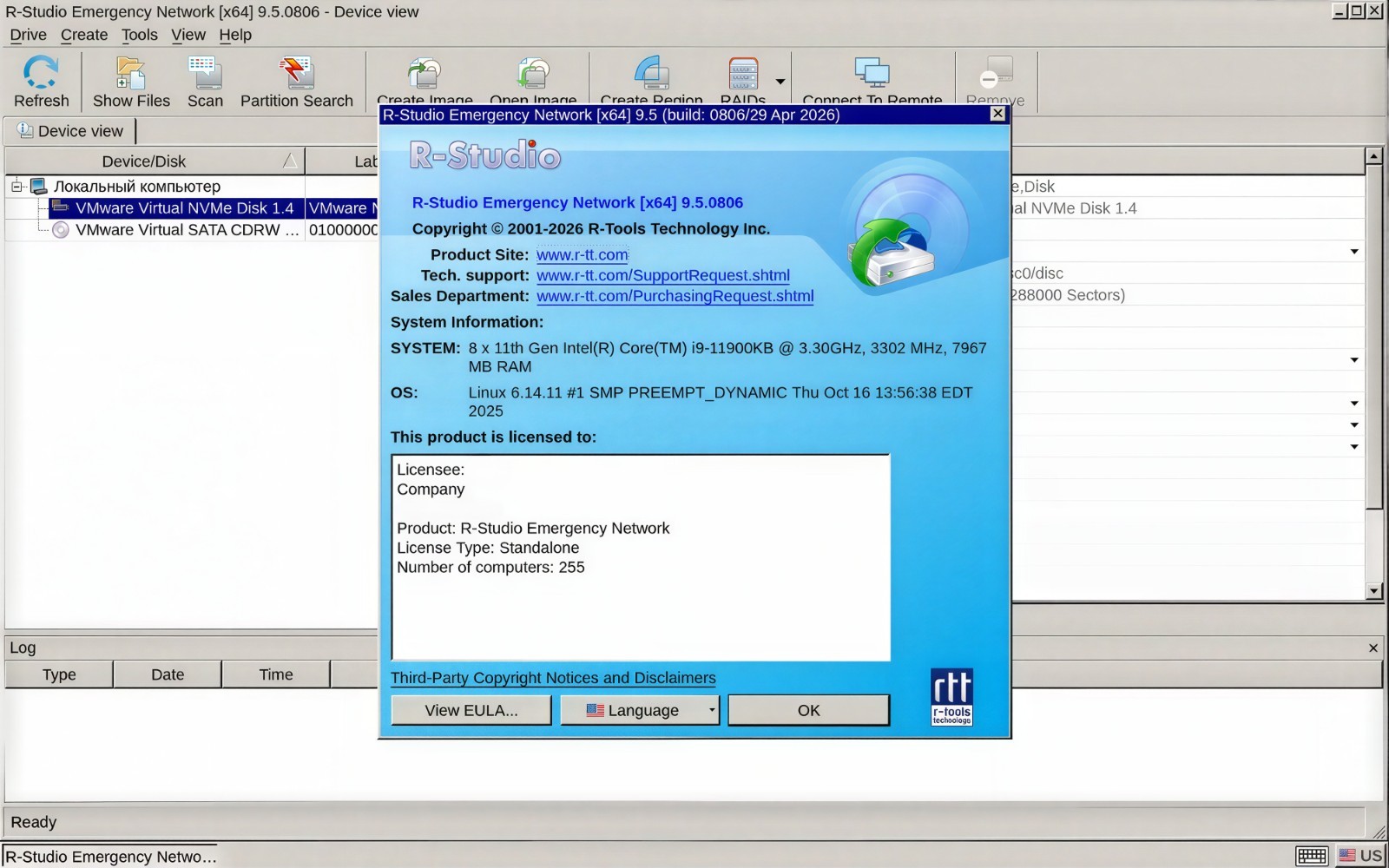
Task: Collapse the Локальный компьютер tree node
Action: [16, 187]
